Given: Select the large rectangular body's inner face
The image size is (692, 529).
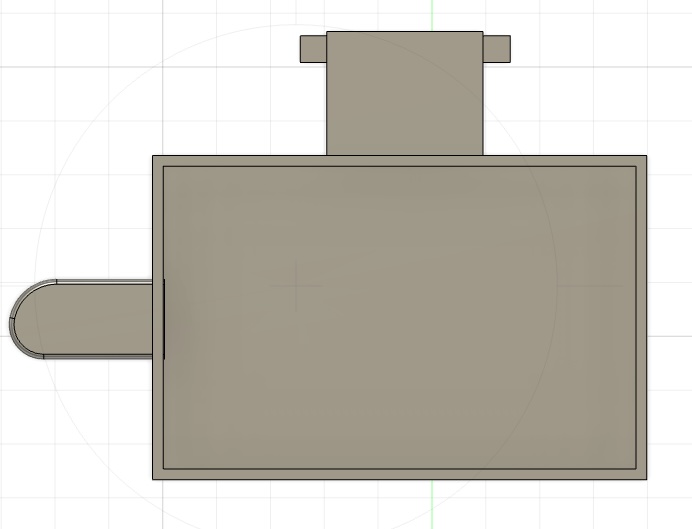Looking at the screenshot, I should click(400, 318).
